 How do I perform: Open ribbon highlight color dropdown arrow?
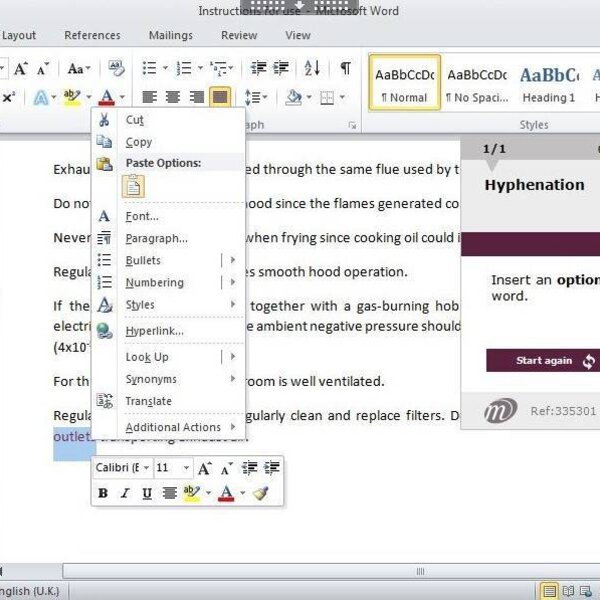[x=88, y=97]
